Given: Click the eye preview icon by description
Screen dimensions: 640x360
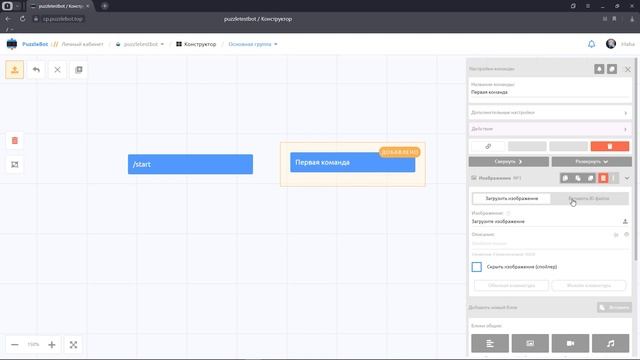Looking at the screenshot, I should 627,234.
